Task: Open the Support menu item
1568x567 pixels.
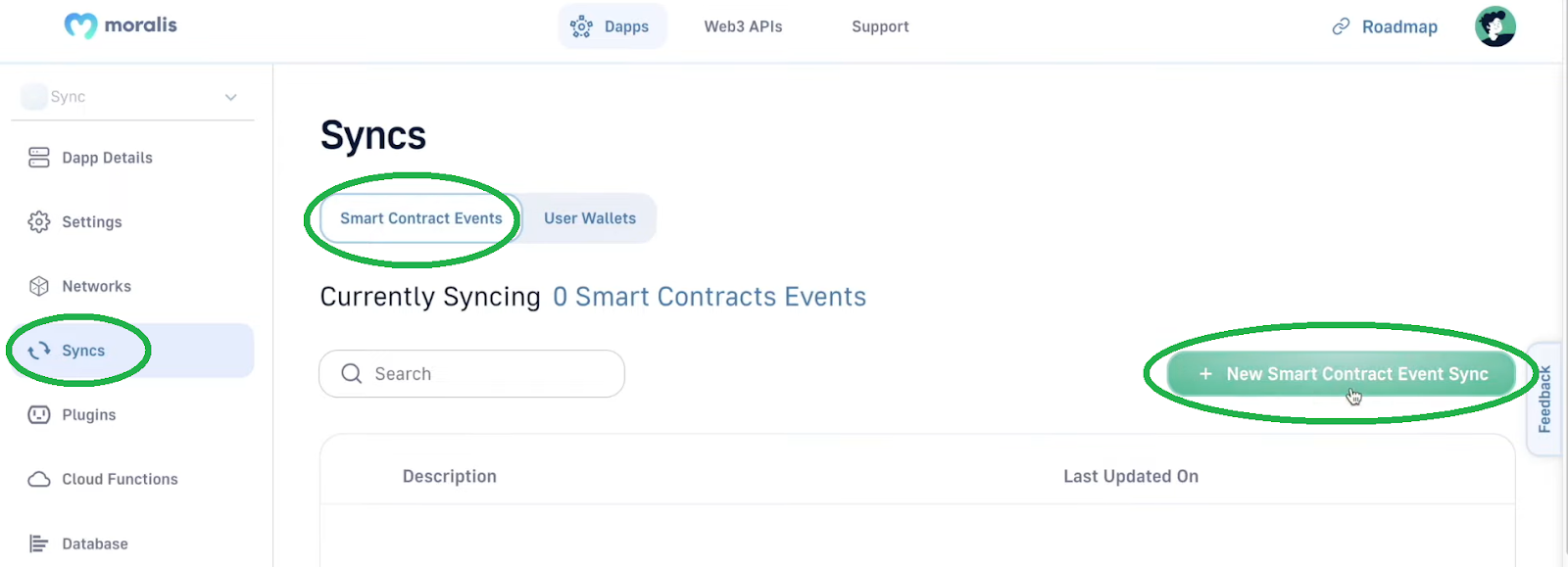Action: pos(880,26)
